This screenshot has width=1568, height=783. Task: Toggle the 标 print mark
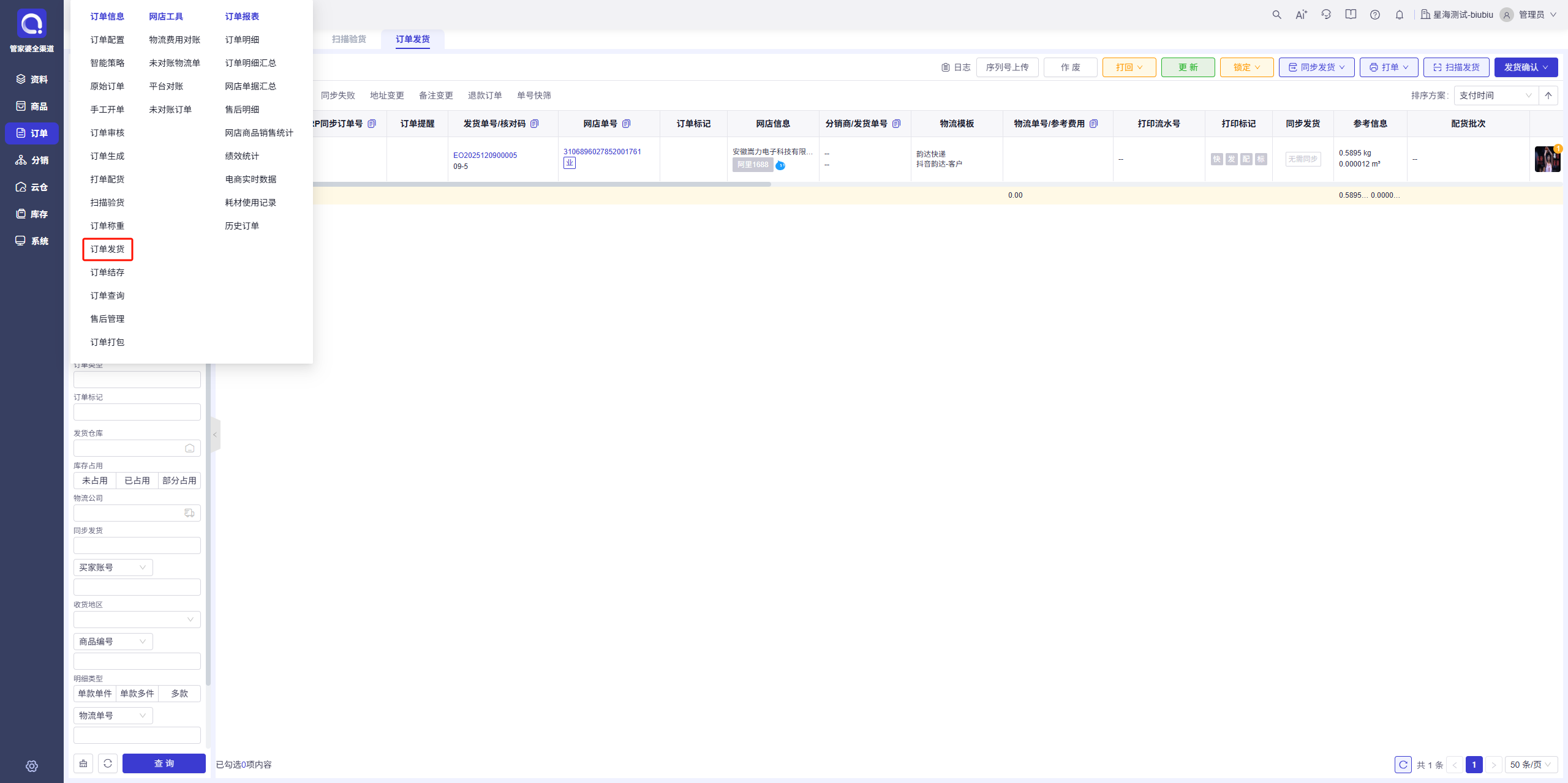(x=1261, y=159)
